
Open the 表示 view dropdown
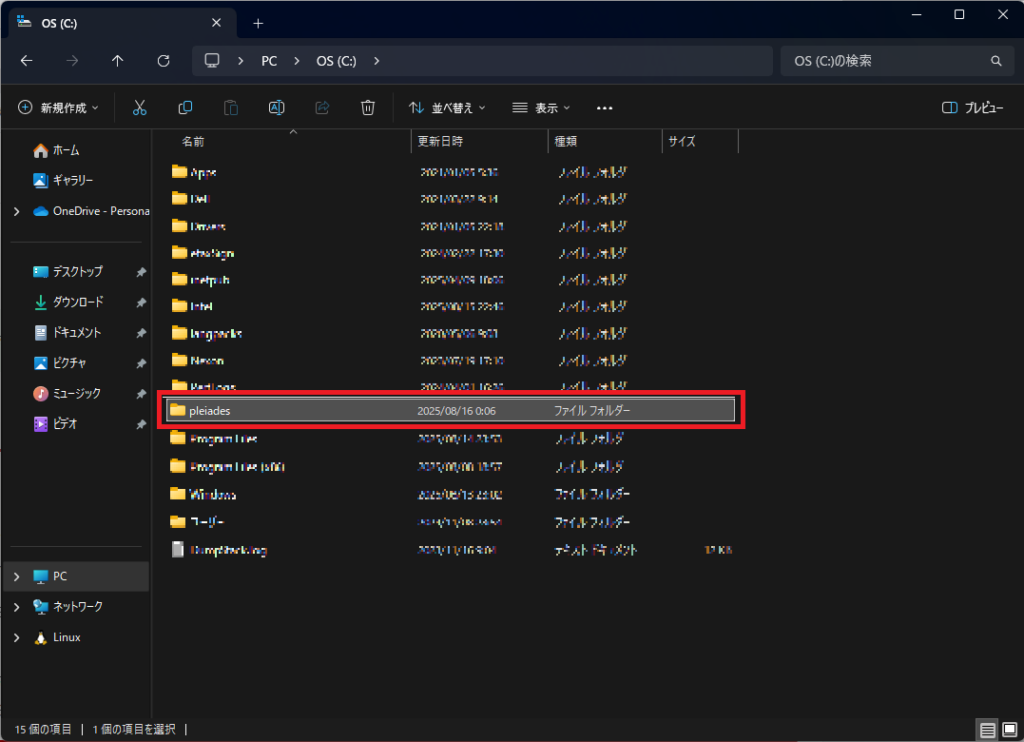click(x=541, y=107)
